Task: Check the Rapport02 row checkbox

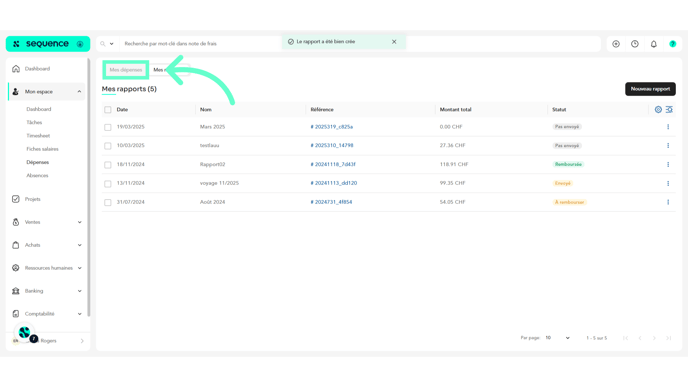Action: pos(108,165)
